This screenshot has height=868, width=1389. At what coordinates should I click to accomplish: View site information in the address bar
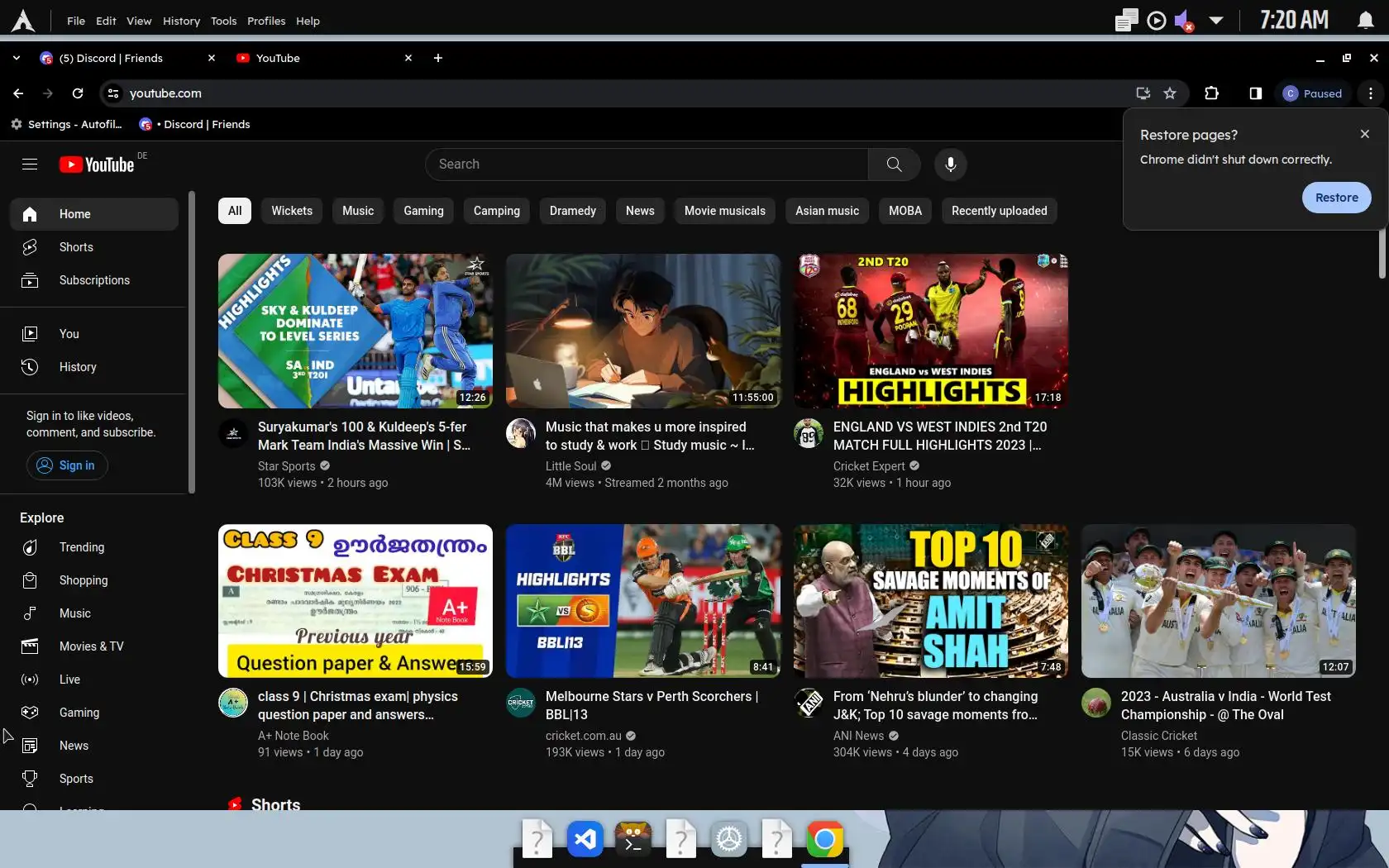[113, 93]
